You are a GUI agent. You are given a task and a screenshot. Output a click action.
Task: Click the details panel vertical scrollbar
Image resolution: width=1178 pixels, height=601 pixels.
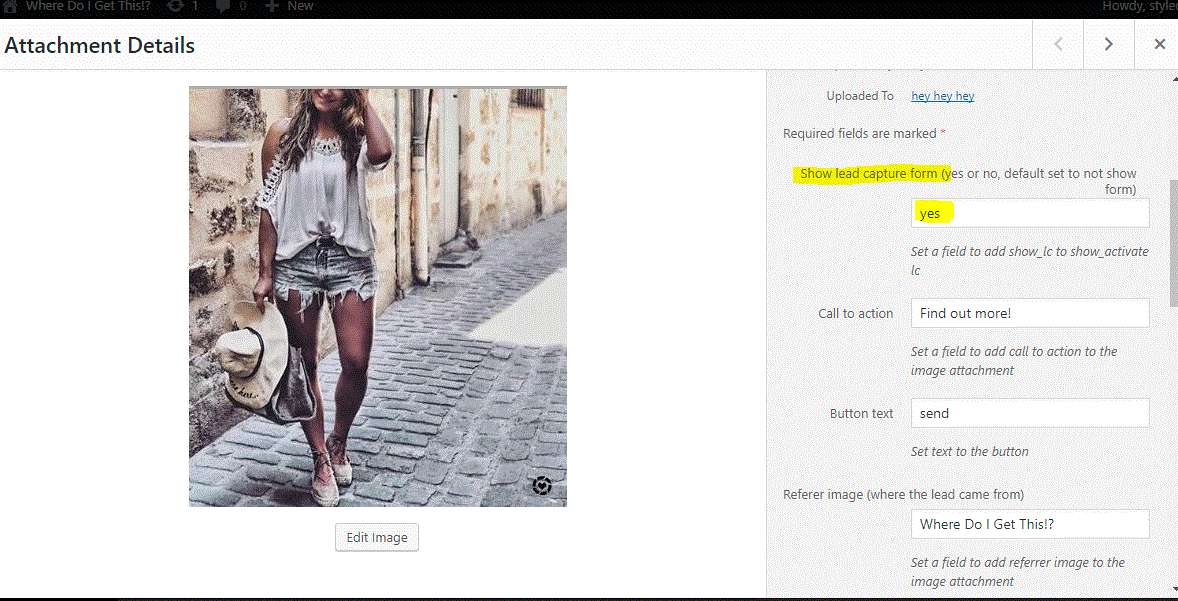(x=1174, y=242)
